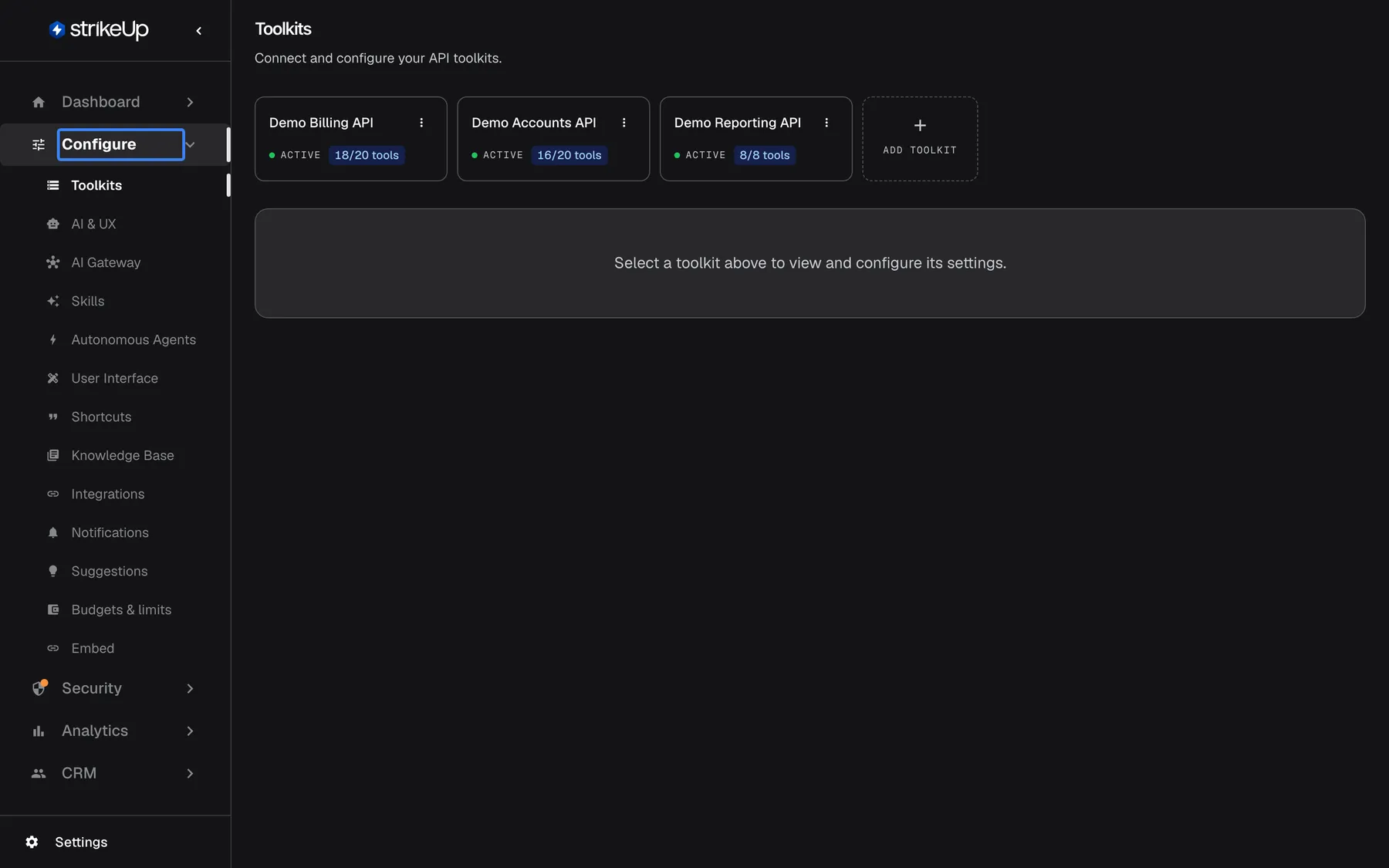The width and height of the screenshot is (1389, 868).
Task: Click the Skills sparkle icon
Action: (x=53, y=301)
